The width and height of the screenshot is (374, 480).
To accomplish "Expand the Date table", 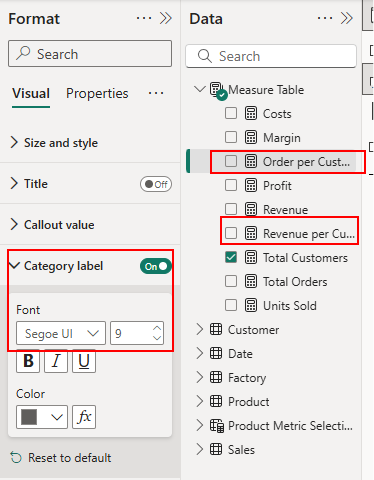I will pos(200,353).
